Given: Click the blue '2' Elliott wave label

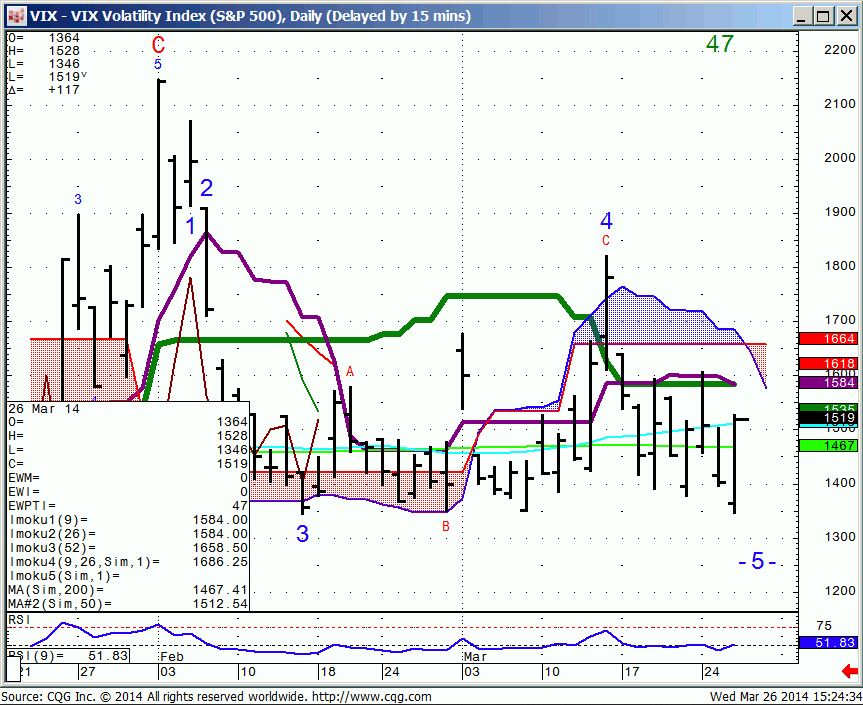Looking at the screenshot, I should tap(206, 188).
